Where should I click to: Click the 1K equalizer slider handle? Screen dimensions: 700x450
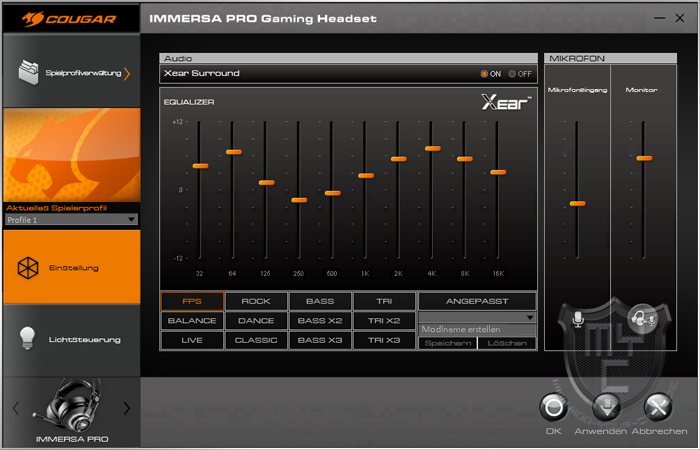tap(366, 175)
